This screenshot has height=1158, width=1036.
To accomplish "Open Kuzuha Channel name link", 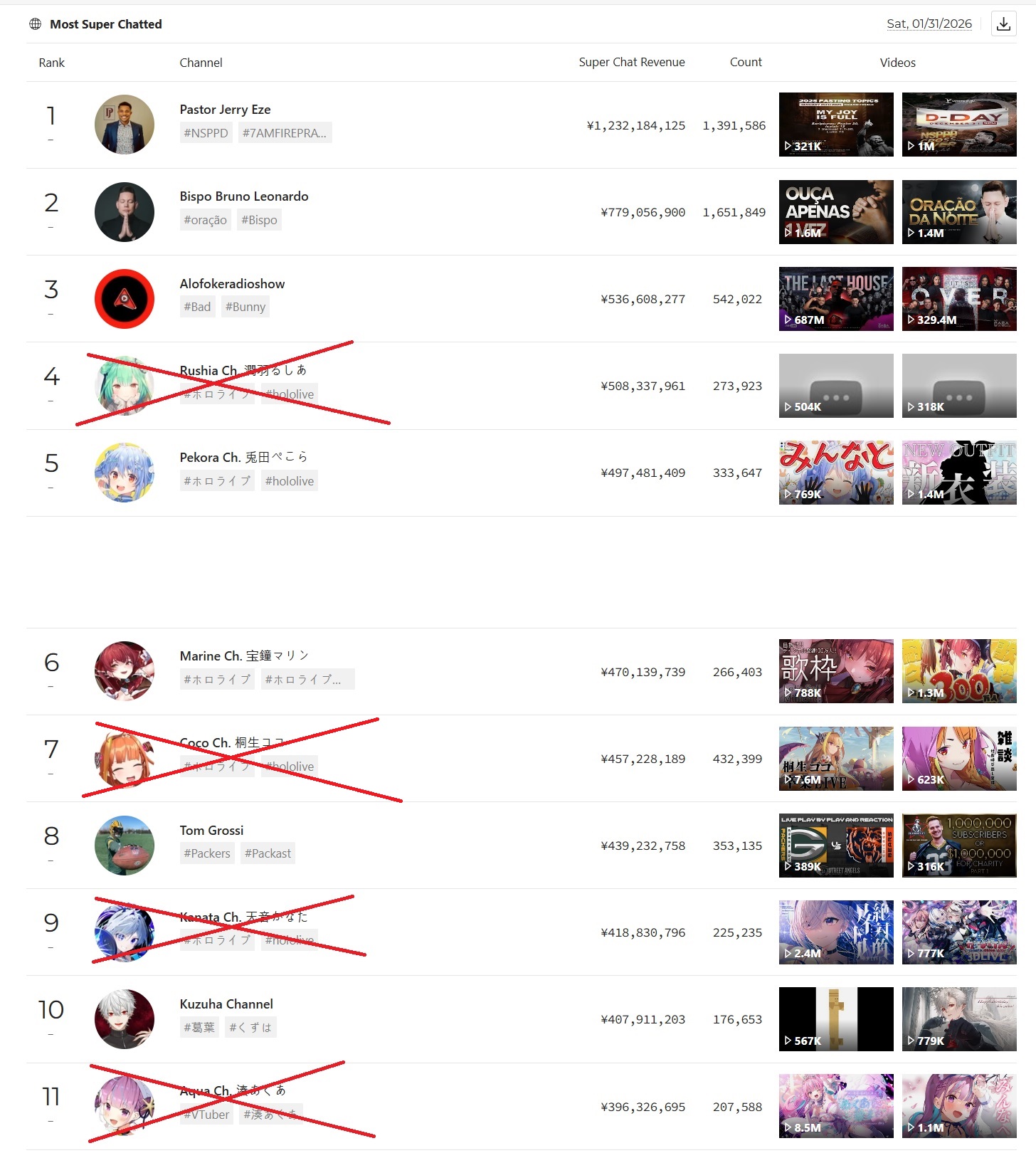I will click(x=226, y=1004).
